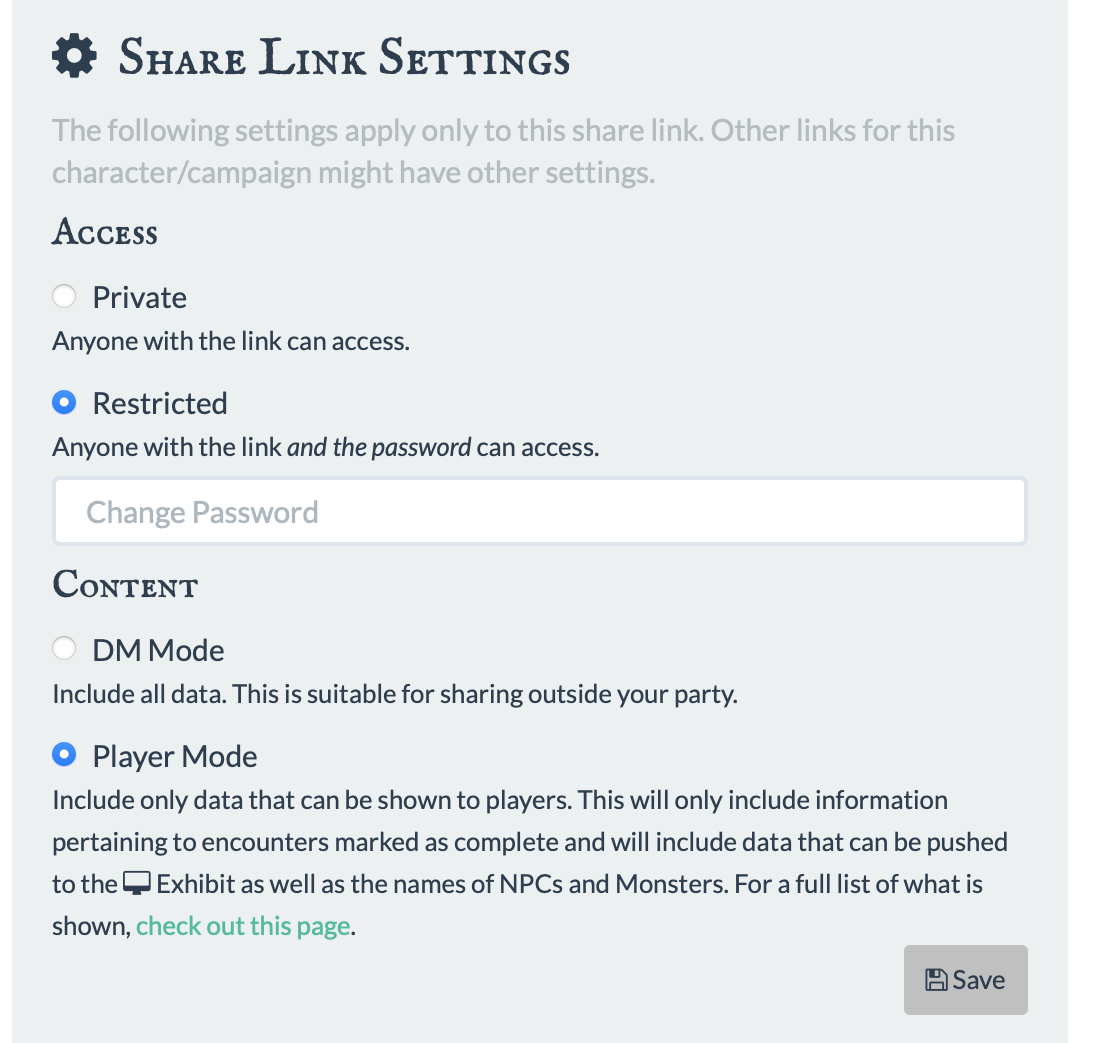
Task: Select the Private access radio button
Action: 65,297
